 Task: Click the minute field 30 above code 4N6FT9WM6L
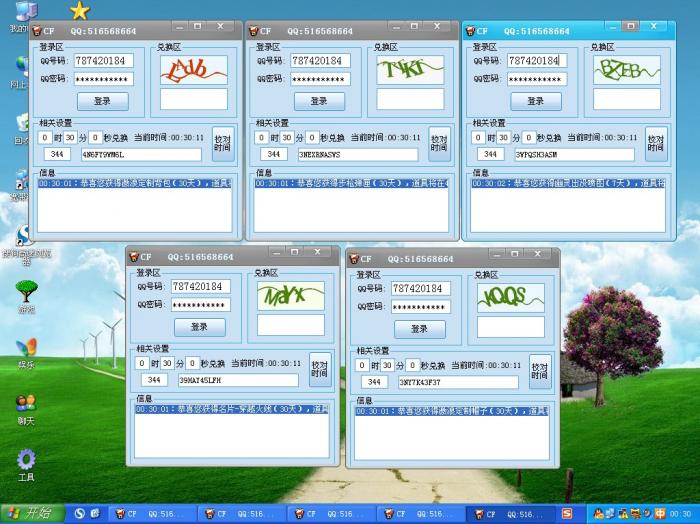pos(70,137)
